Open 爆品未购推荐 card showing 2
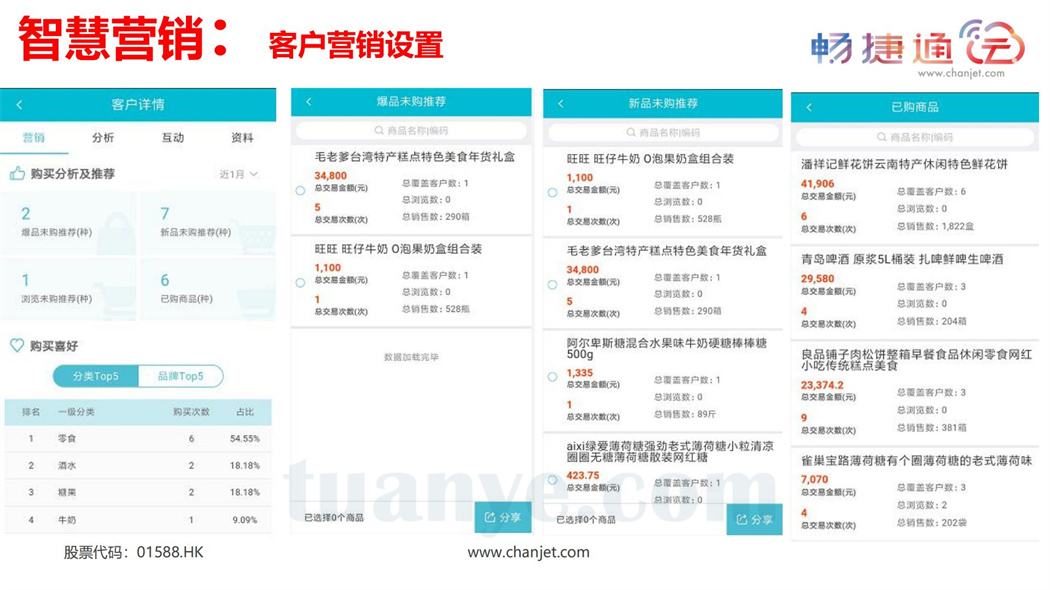 (68, 223)
